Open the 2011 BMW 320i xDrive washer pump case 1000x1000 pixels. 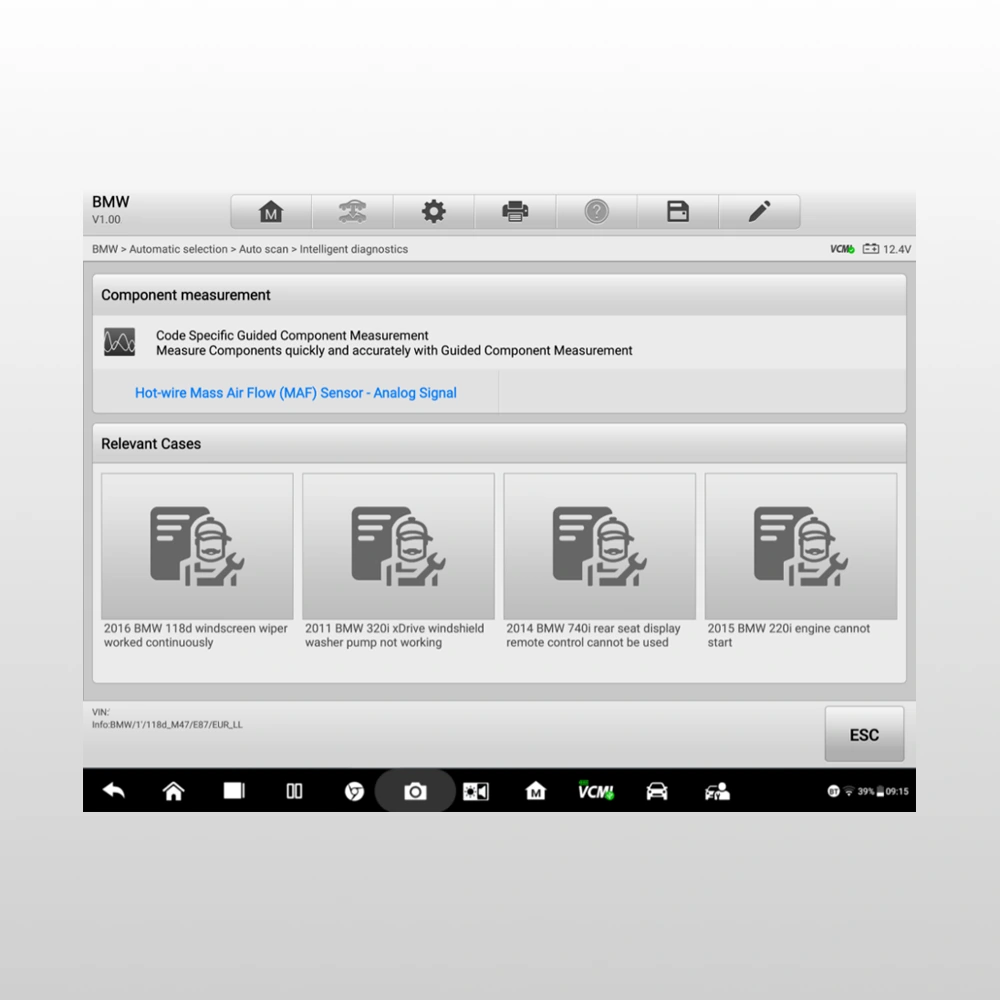pyautogui.click(x=398, y=560)
